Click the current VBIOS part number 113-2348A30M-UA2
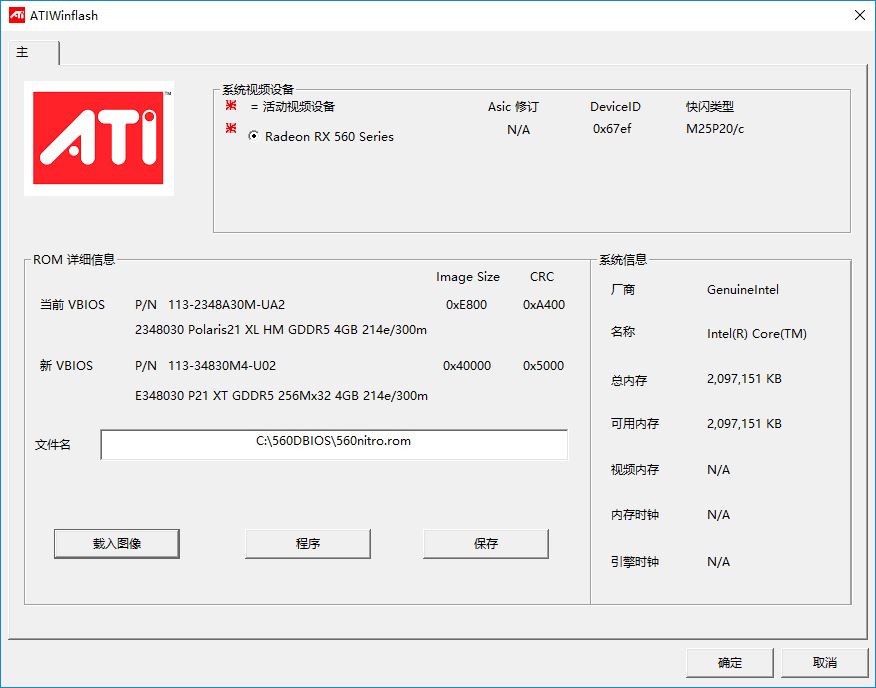The image size is (876, 688). (x=226, y=305)
